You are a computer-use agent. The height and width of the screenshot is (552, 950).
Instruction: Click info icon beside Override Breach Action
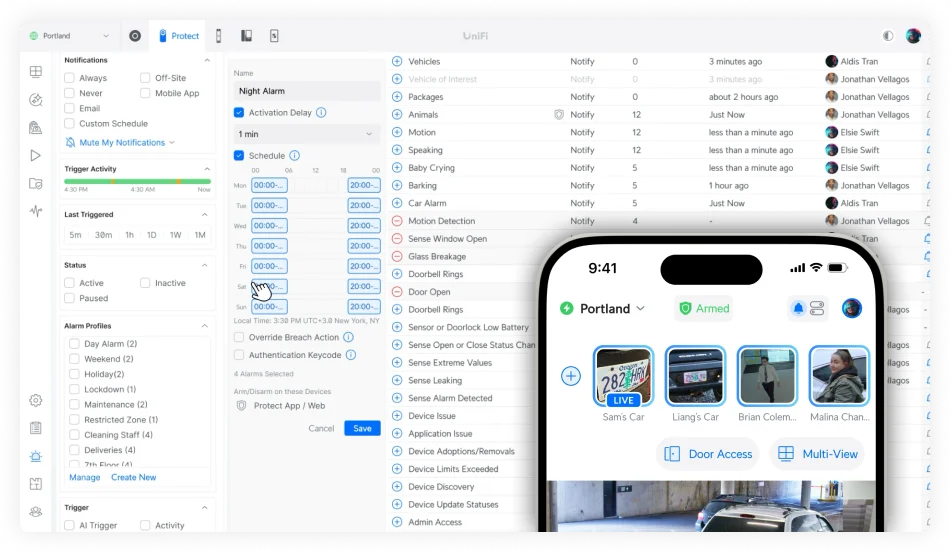coord(348,338)
